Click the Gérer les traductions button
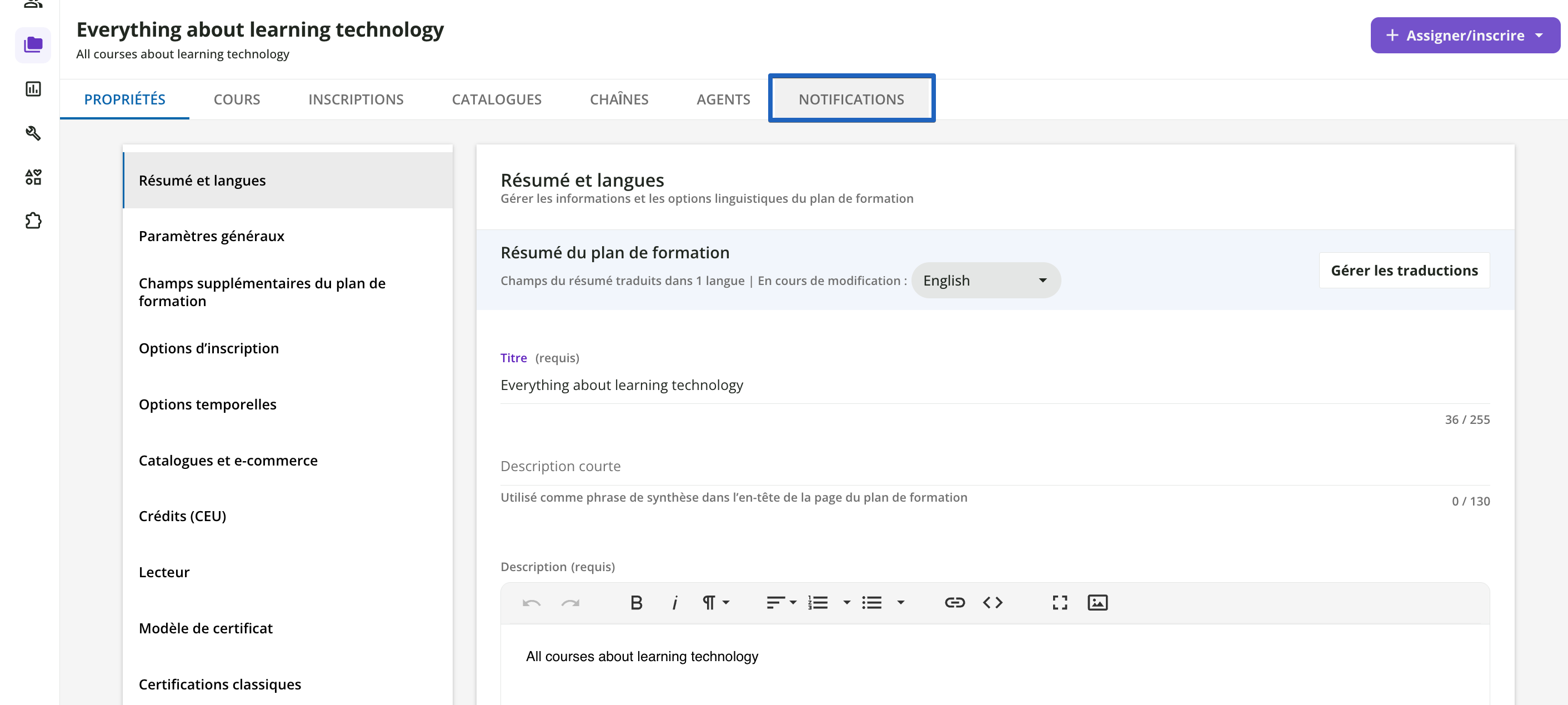The width and height of the screenshot is (1568, 705). pos(1404,271)
